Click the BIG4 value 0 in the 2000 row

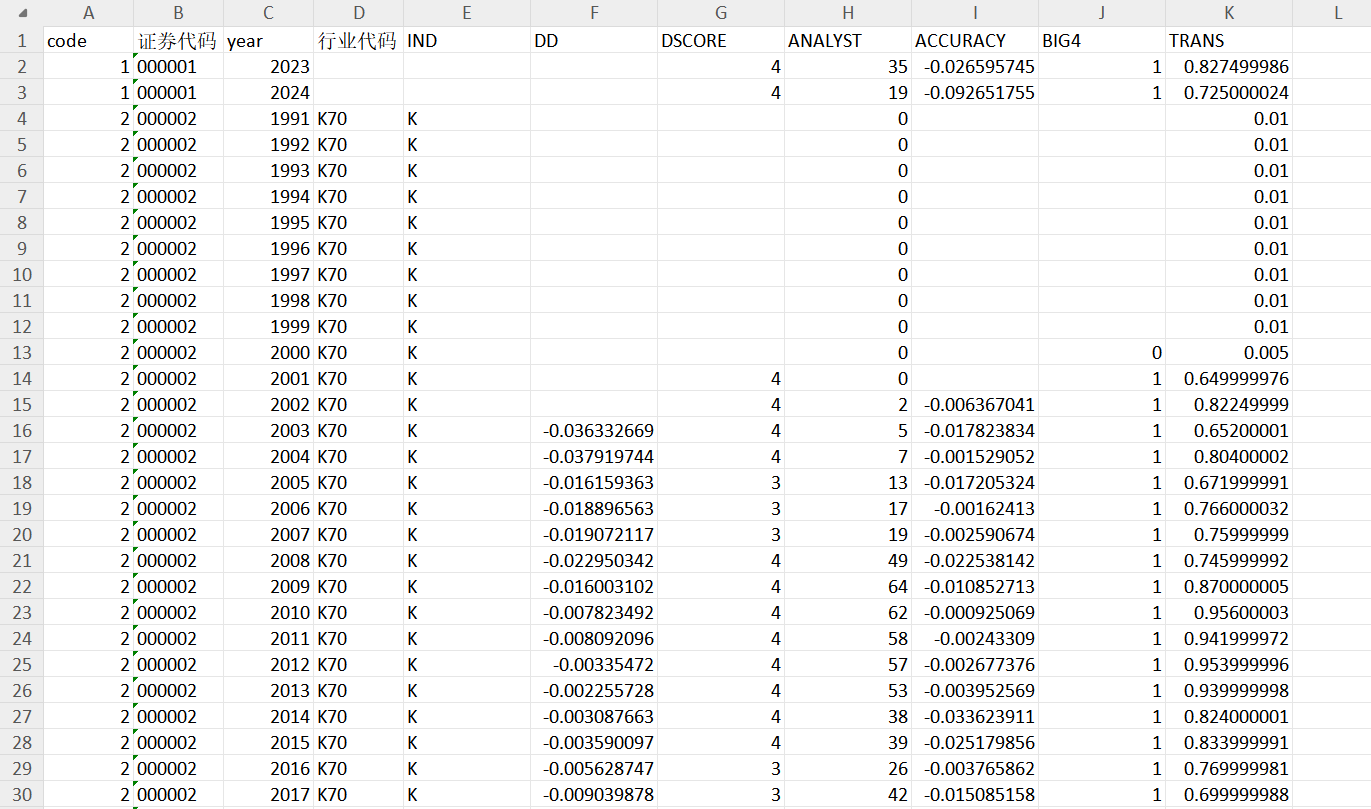point(1102,353)
